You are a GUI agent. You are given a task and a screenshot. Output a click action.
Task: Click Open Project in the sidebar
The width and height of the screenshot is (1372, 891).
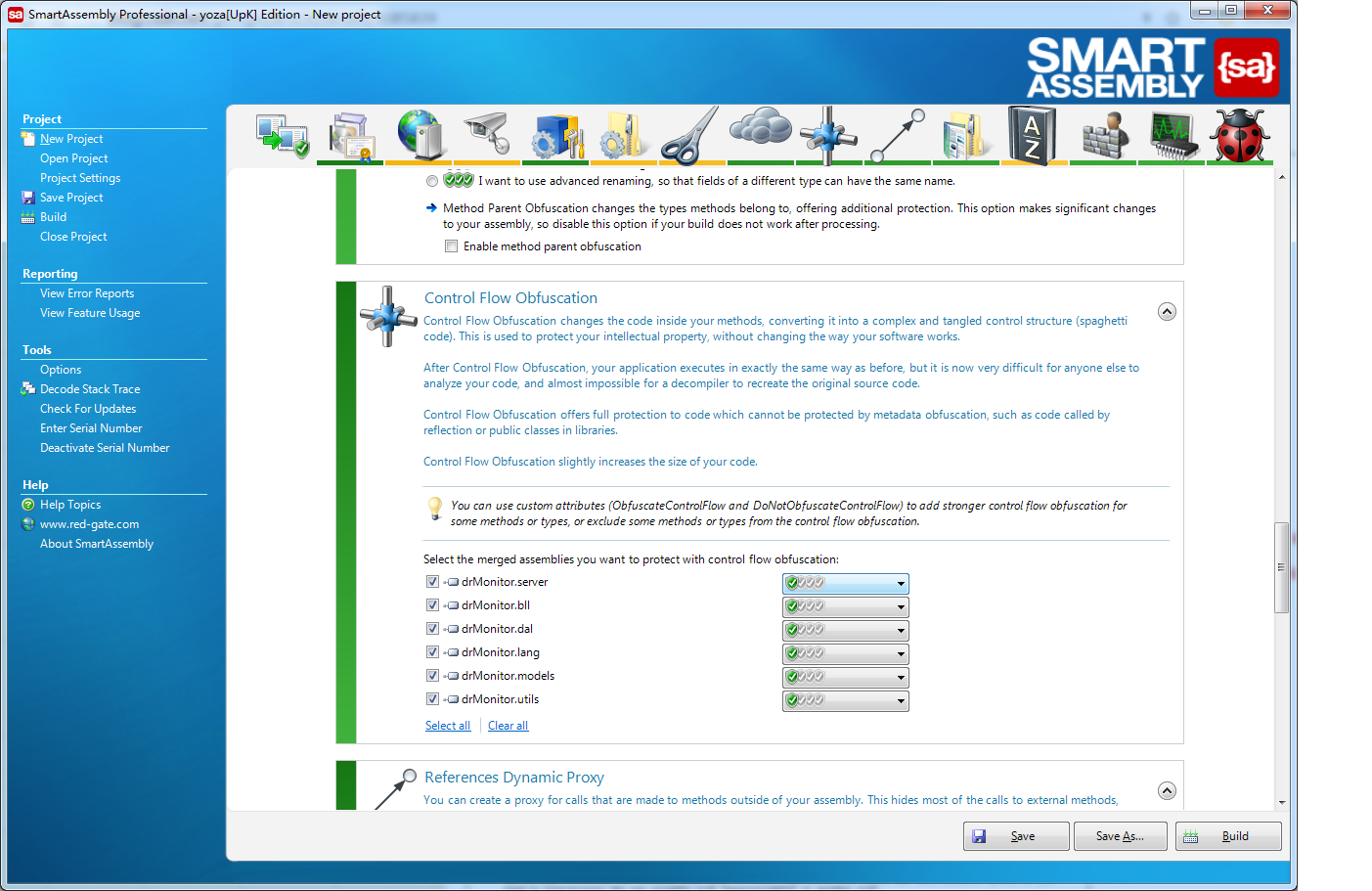click(x=74, y=158)
